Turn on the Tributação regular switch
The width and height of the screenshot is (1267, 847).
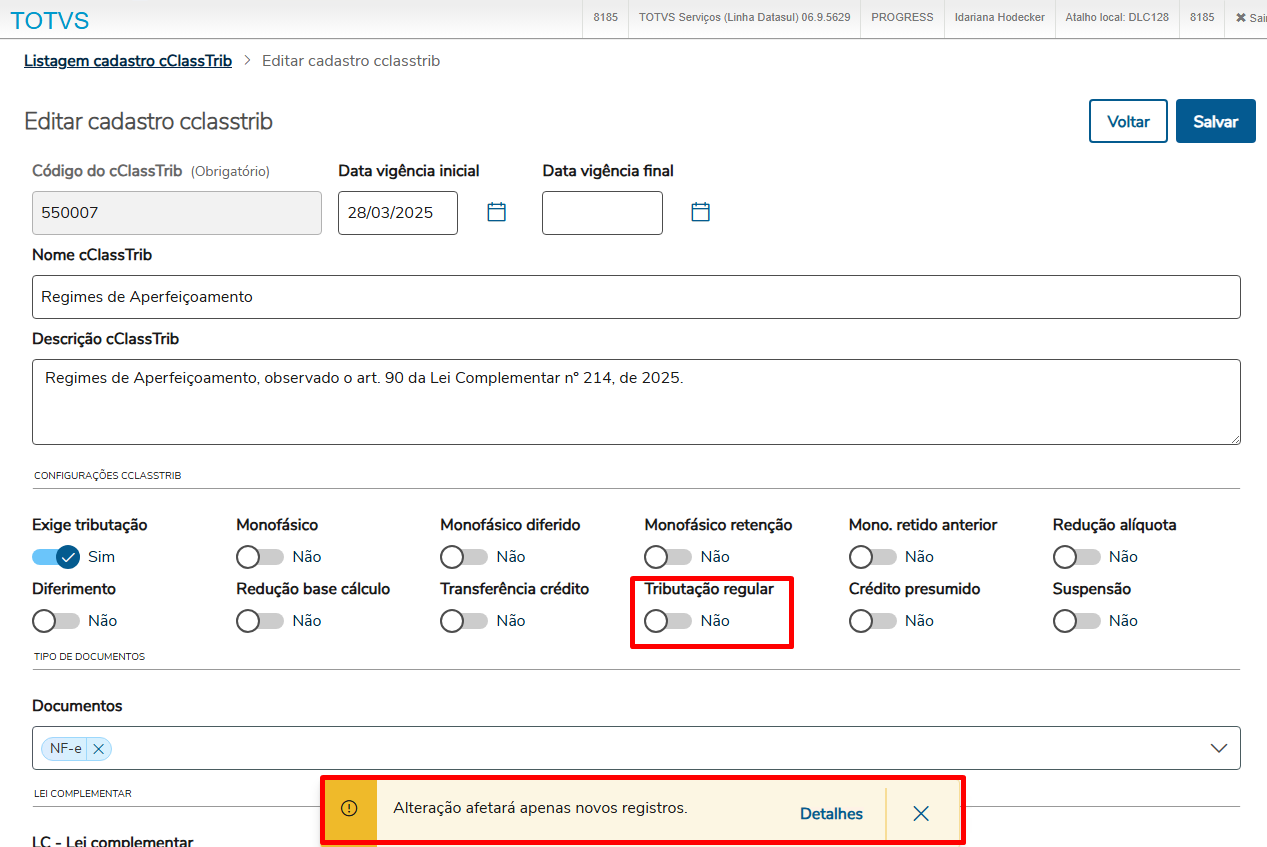click(x=668, y=621)
